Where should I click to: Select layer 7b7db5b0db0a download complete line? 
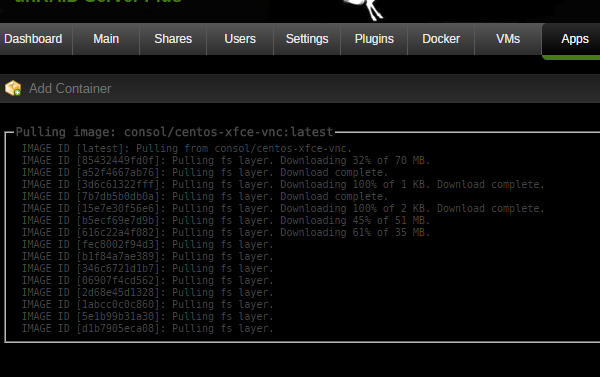(x=205, y=196)
